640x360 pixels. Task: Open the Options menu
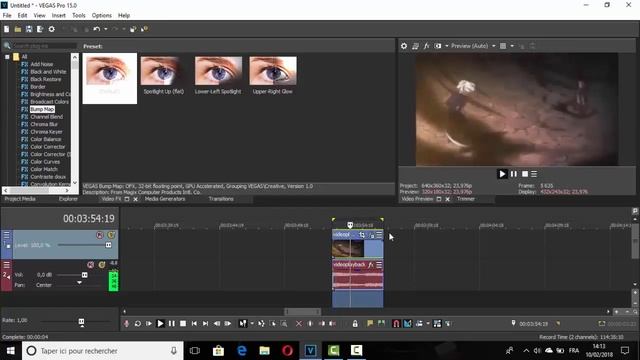102,16
